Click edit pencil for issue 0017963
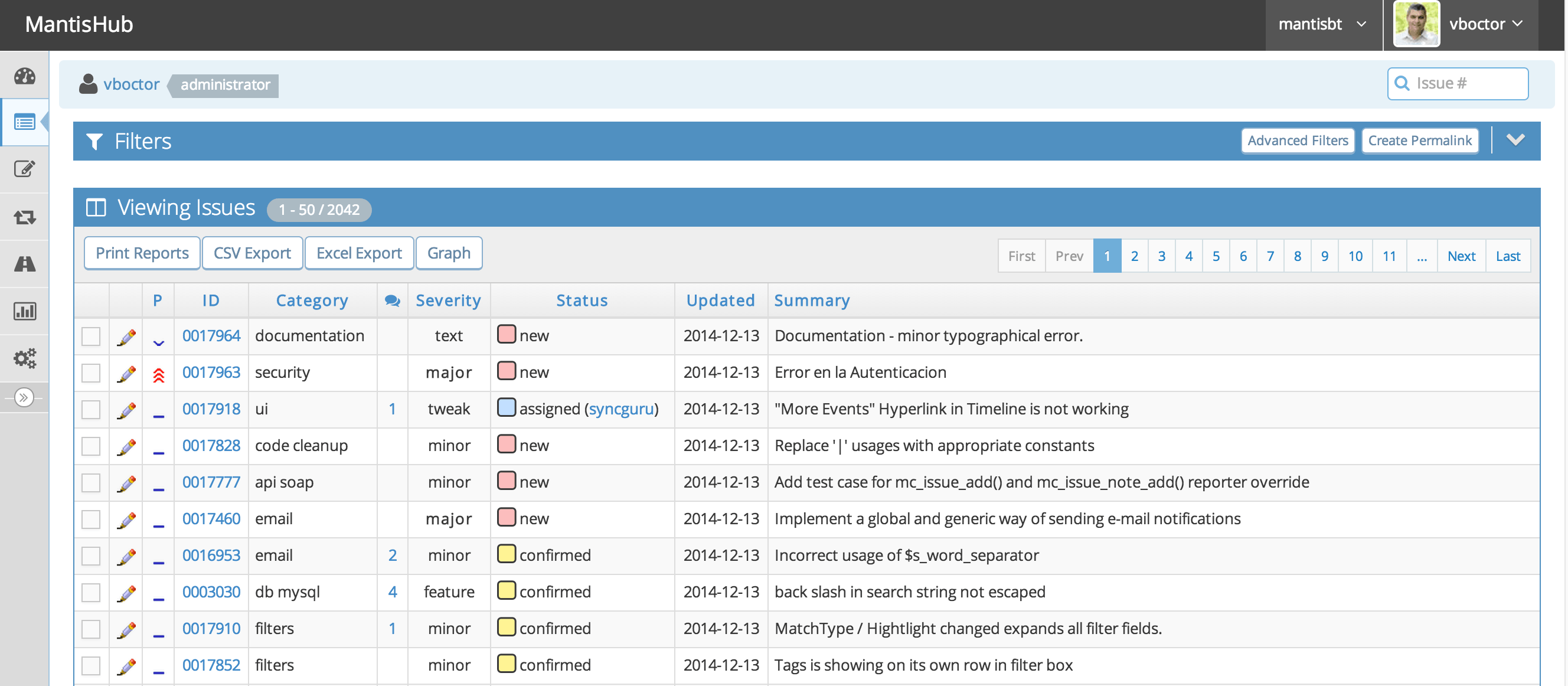The height and width of the screenshot is (686, 1568). click(126, 373)
